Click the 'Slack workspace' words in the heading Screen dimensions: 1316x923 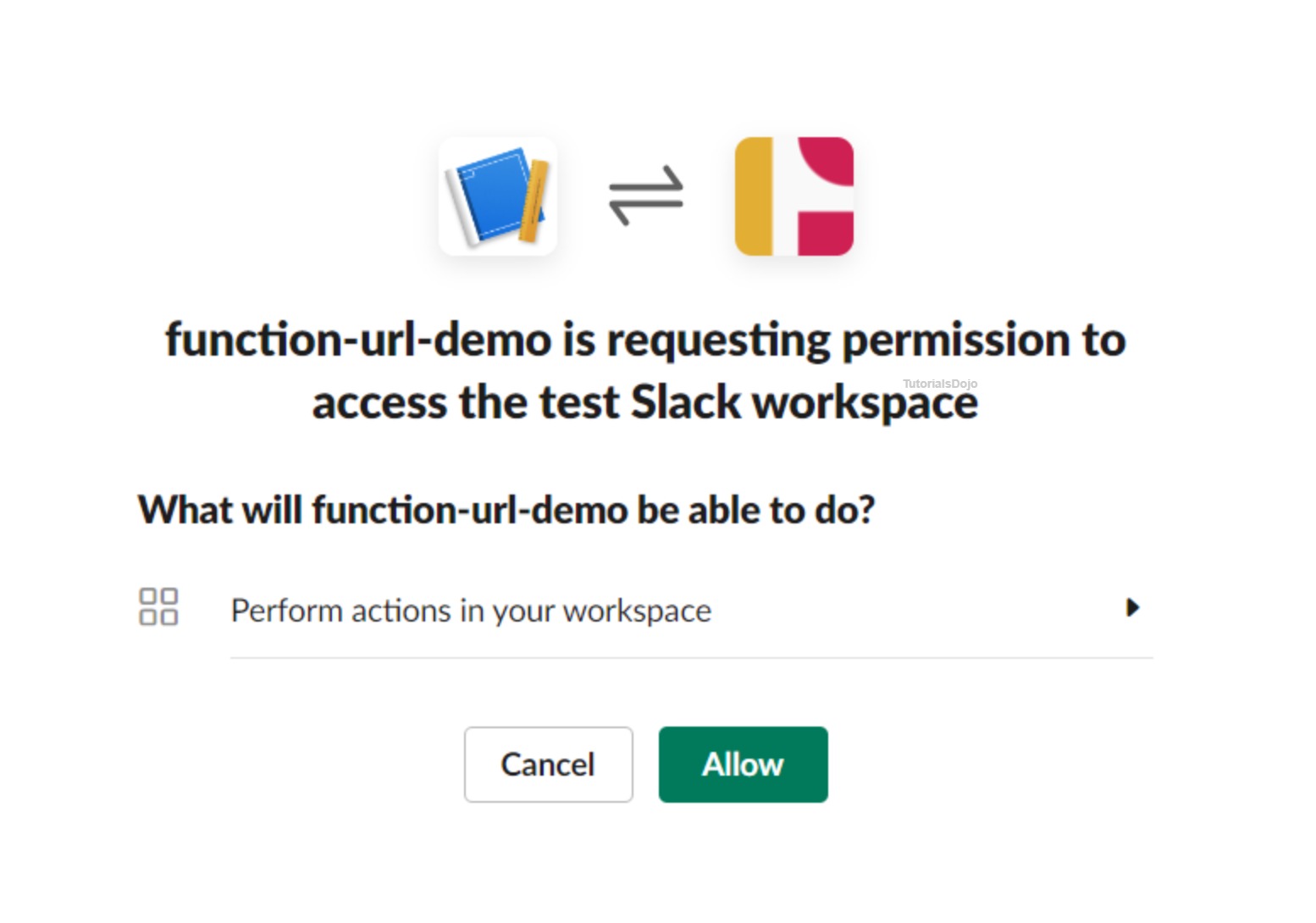pos(805,402)
